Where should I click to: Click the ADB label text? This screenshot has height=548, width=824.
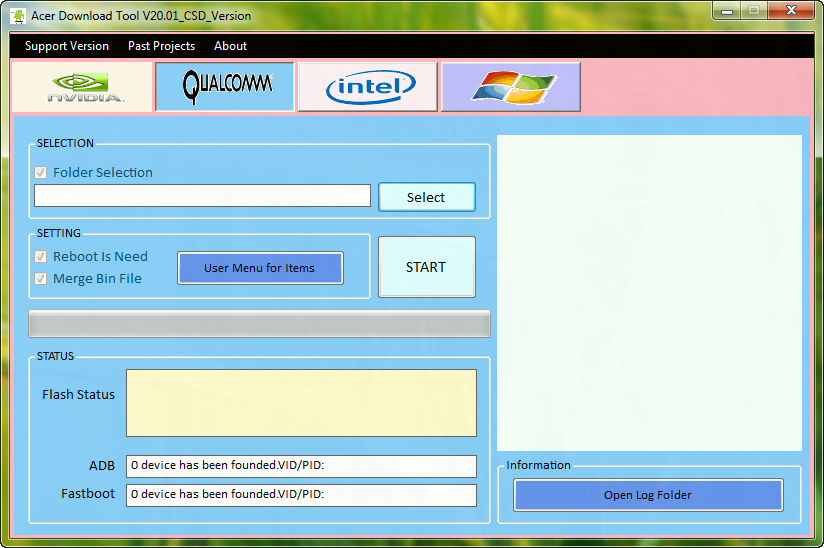(x=102, y=466)
